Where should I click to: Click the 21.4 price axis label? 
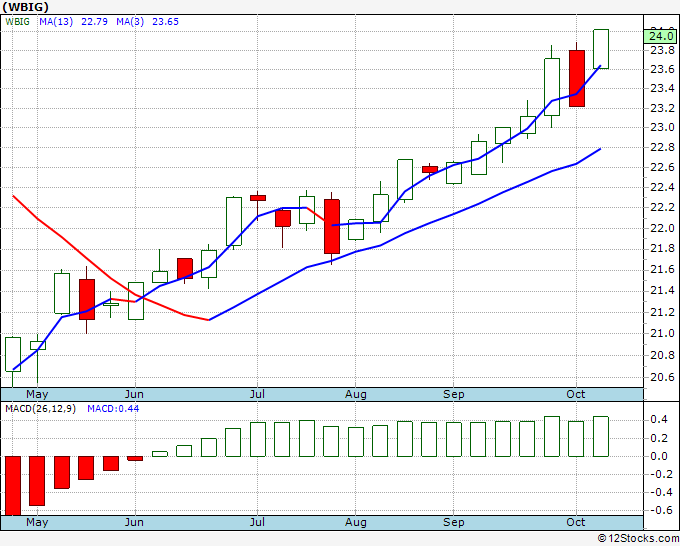[662, 291]
